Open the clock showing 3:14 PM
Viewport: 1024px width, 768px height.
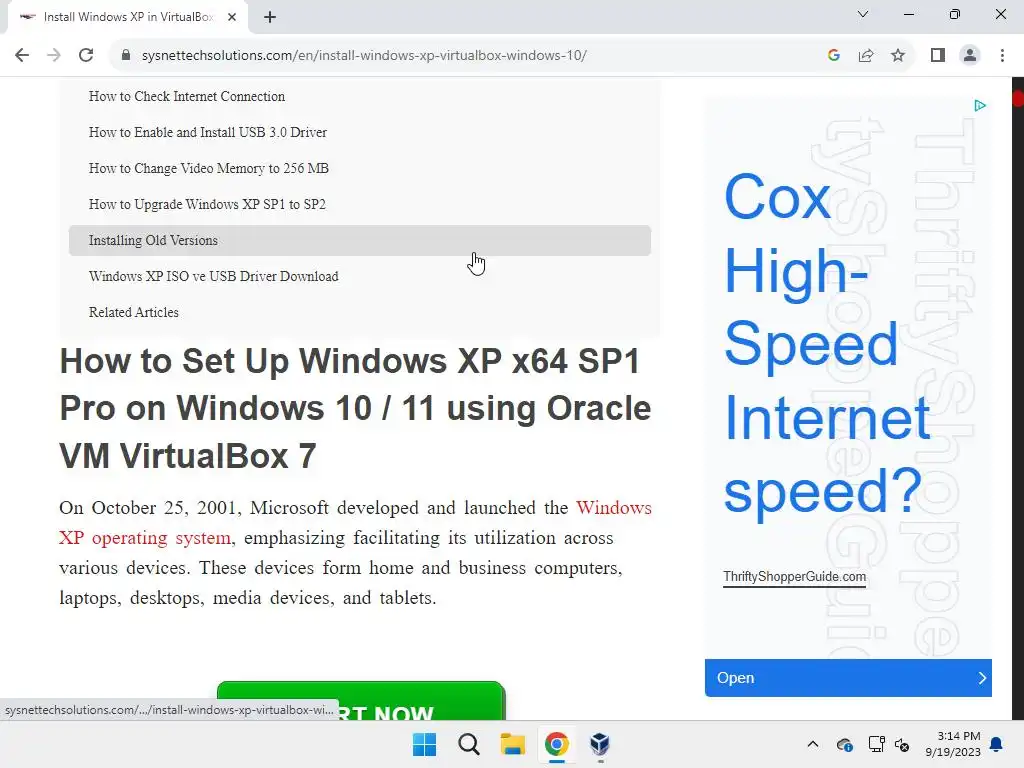(x=959, y=736)
